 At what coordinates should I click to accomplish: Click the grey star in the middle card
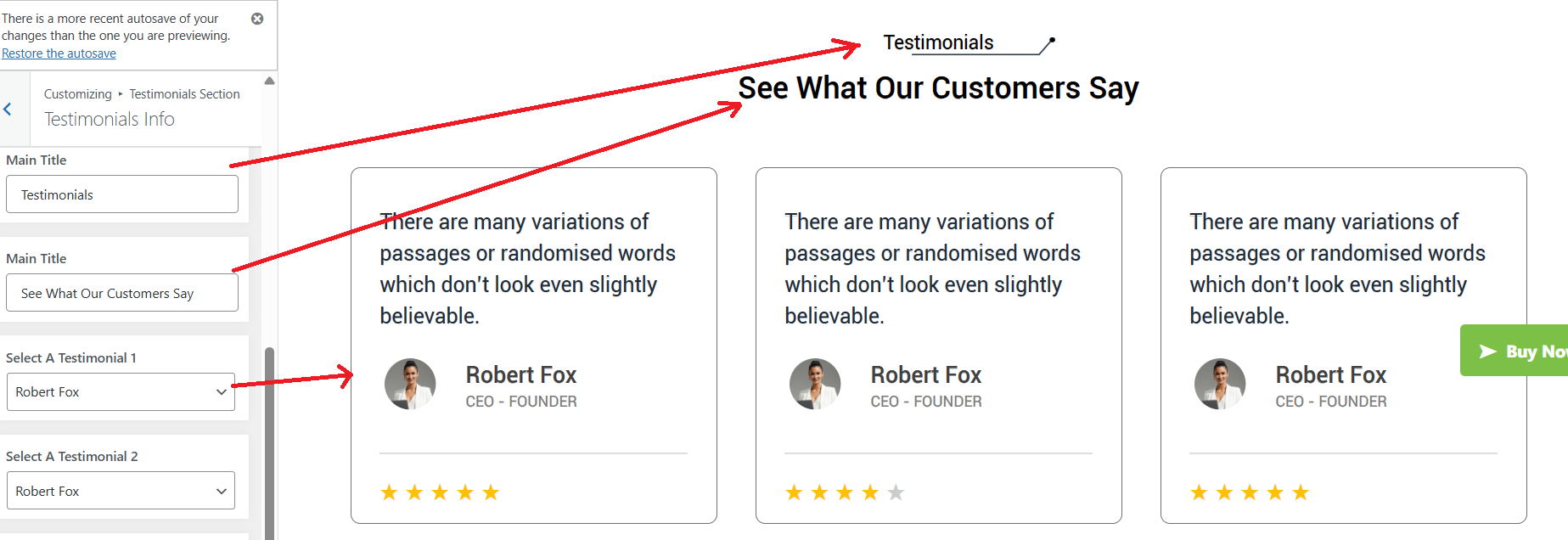[896, 492]
